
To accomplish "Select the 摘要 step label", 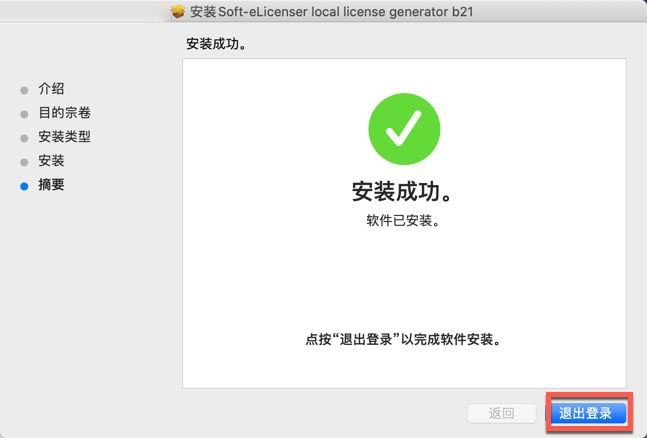I will [51, 185].
